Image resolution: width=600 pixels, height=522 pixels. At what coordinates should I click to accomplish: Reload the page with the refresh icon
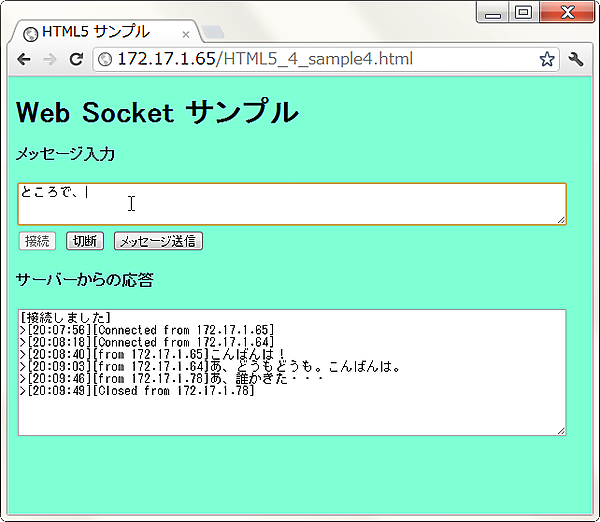(x=76, y=59)
